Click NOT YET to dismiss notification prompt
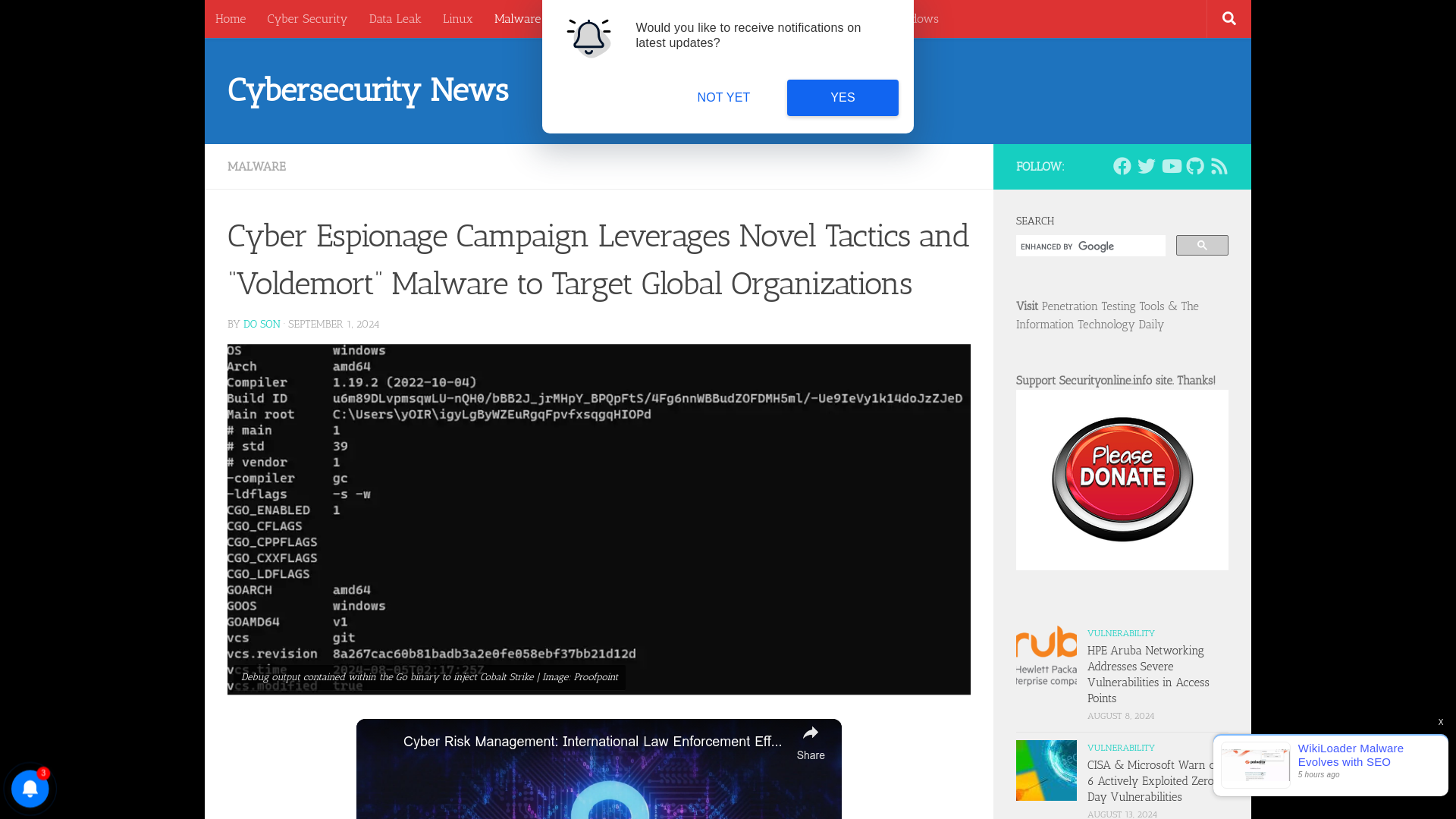This screenshot has width=1456, height=819. tap(724, 97)
